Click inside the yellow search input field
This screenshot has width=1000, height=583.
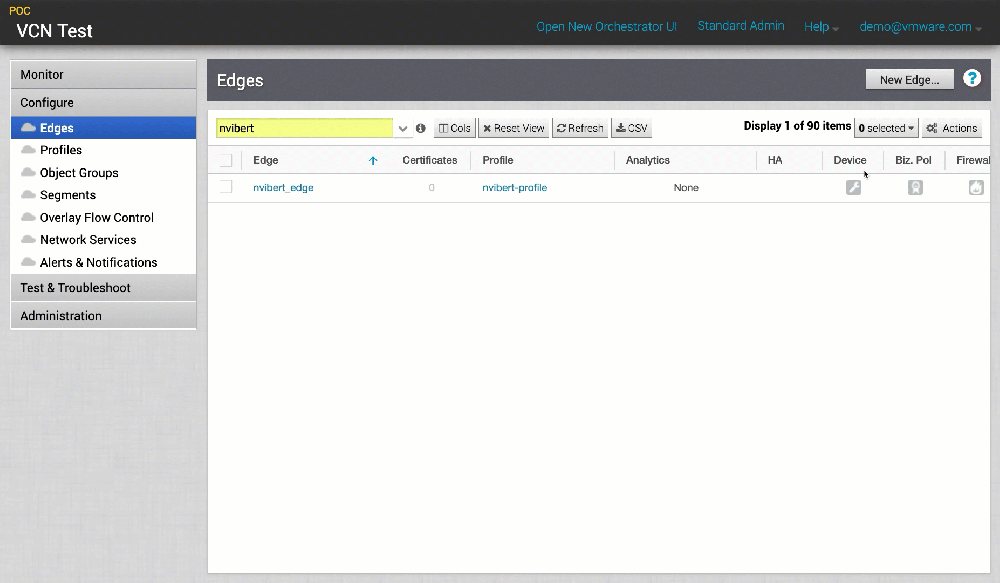300,128
